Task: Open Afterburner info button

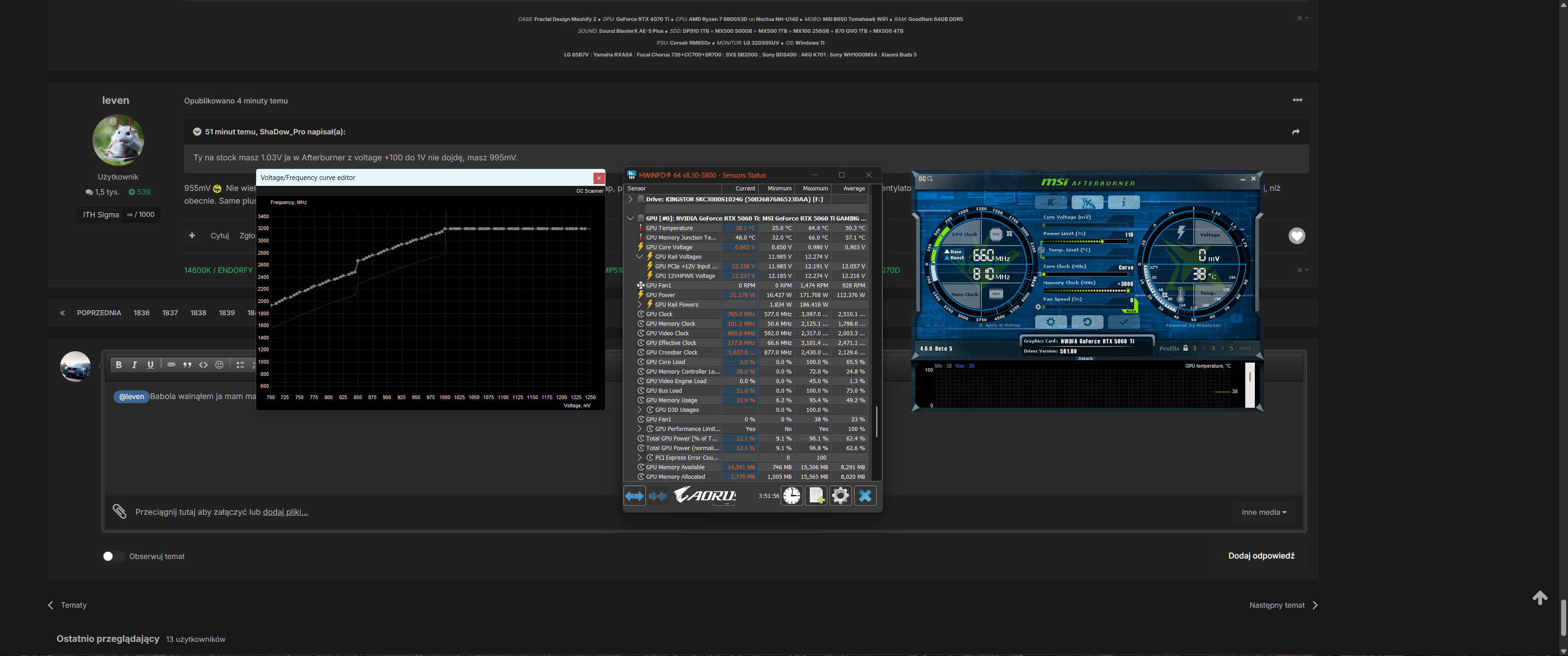Action: [1123, 202]
